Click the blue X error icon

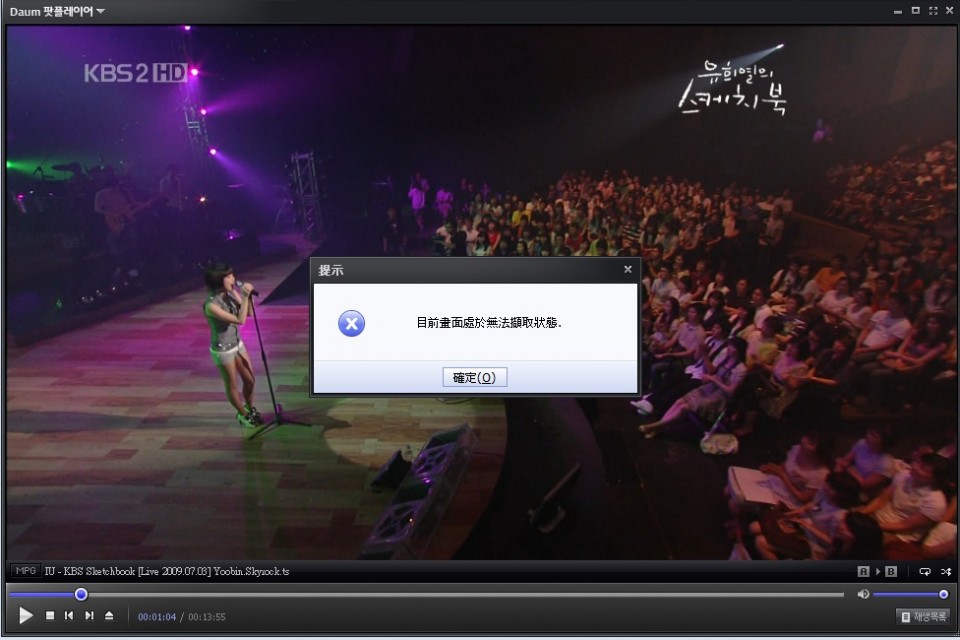351,323
